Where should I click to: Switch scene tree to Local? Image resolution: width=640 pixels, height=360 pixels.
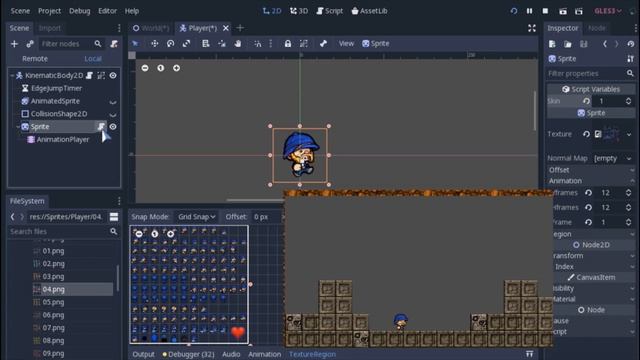pos(93,59)
